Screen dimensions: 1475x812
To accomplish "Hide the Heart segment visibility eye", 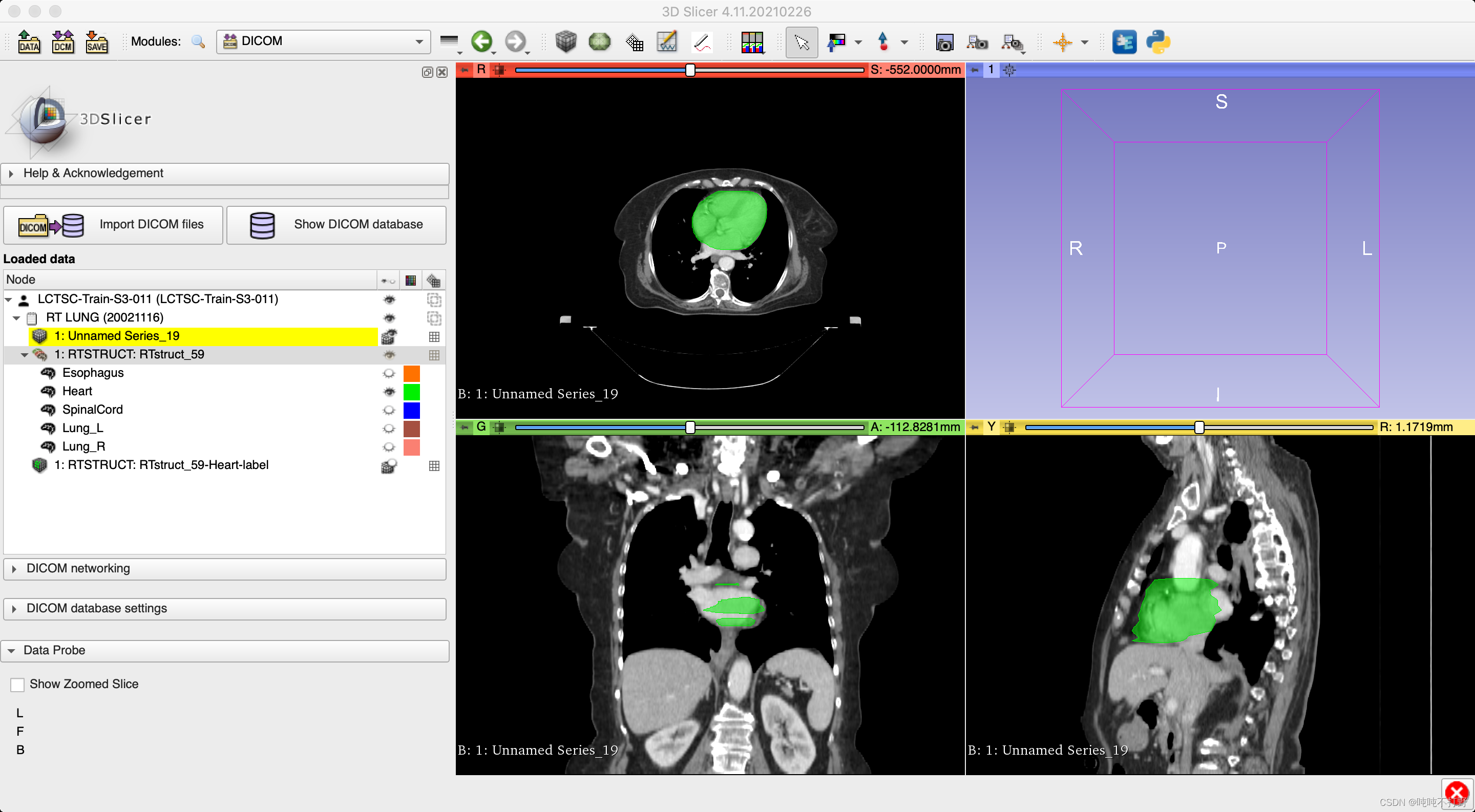I will click(x=389, y=391).
